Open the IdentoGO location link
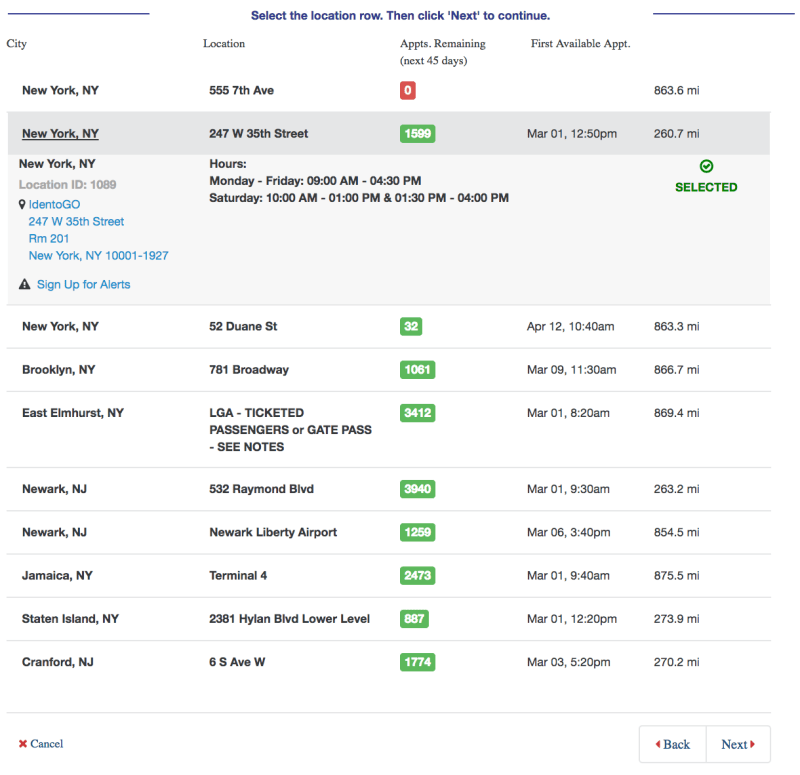The width and height of the screenshot is (800, 775). click(54, 205)
